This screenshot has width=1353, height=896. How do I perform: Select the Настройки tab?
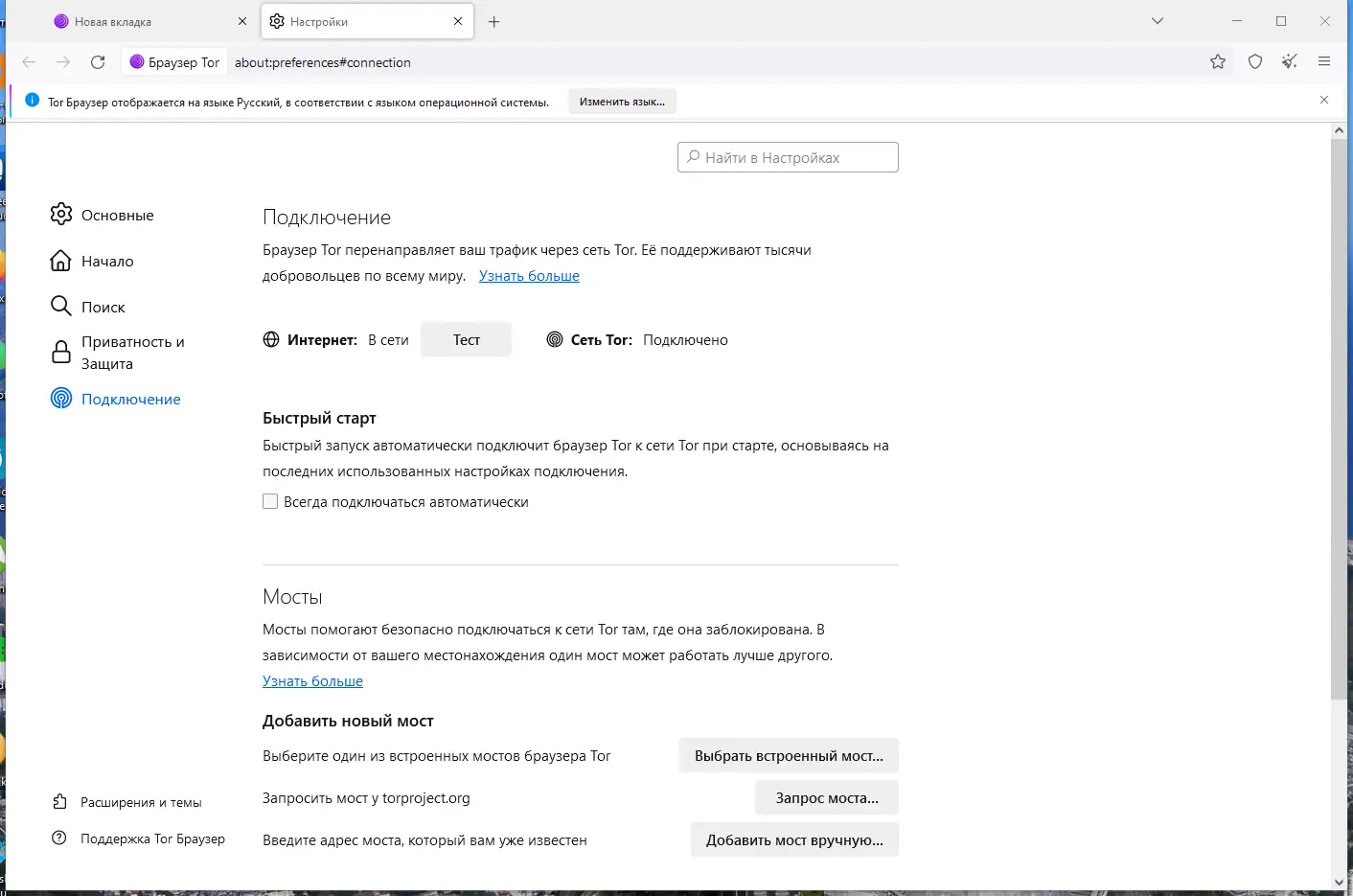[367, 21]
